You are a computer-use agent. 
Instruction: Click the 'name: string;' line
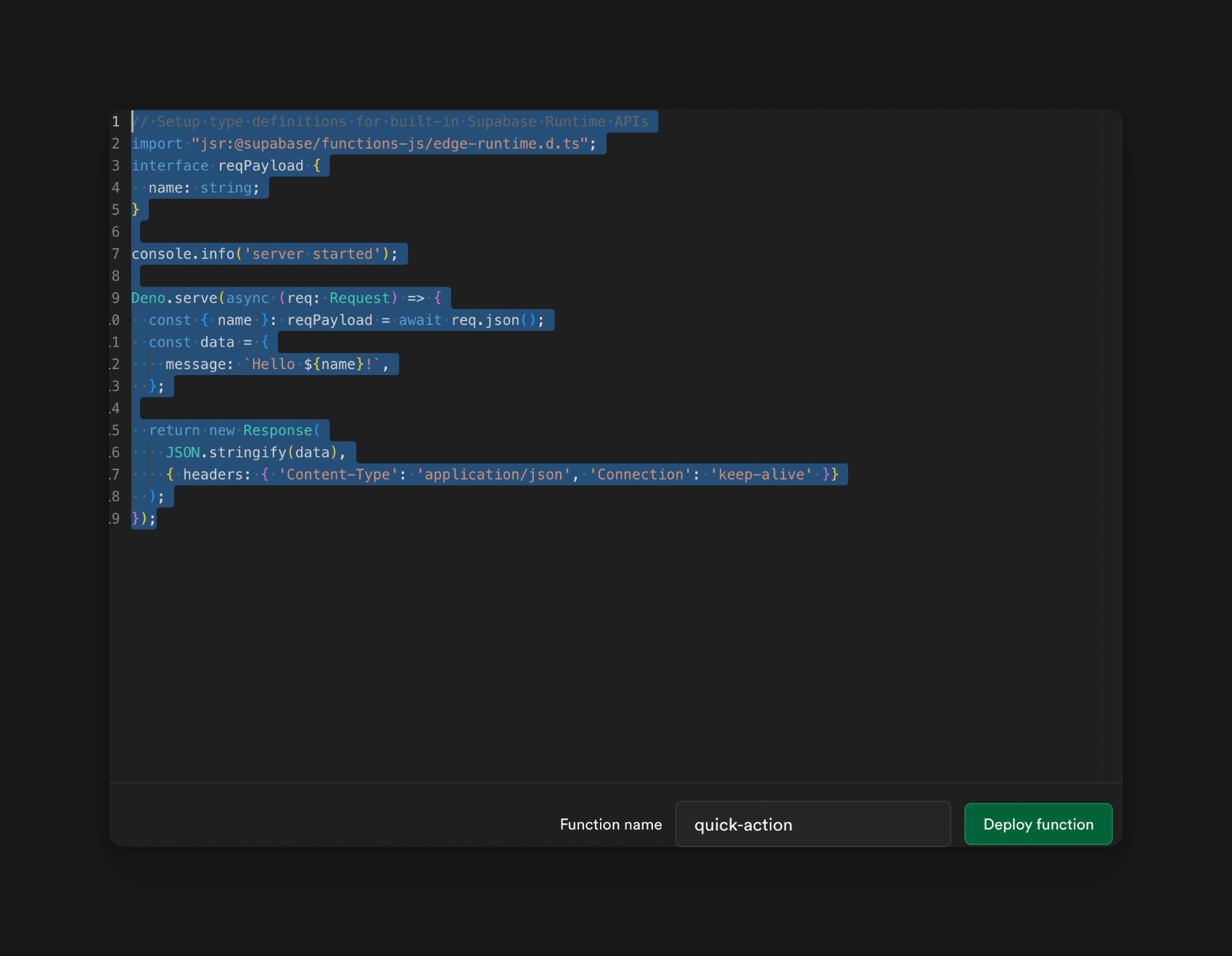coord(204,188)
